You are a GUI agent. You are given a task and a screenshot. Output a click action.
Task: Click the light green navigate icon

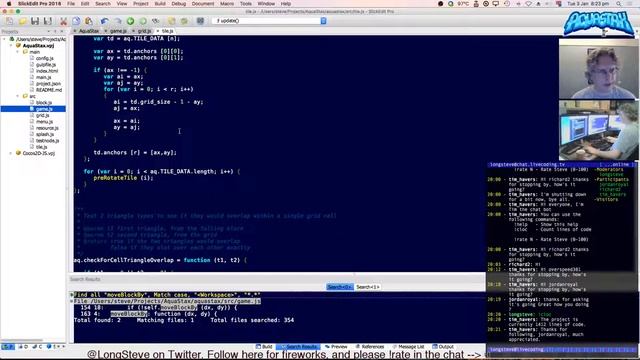tap(143, 21)
